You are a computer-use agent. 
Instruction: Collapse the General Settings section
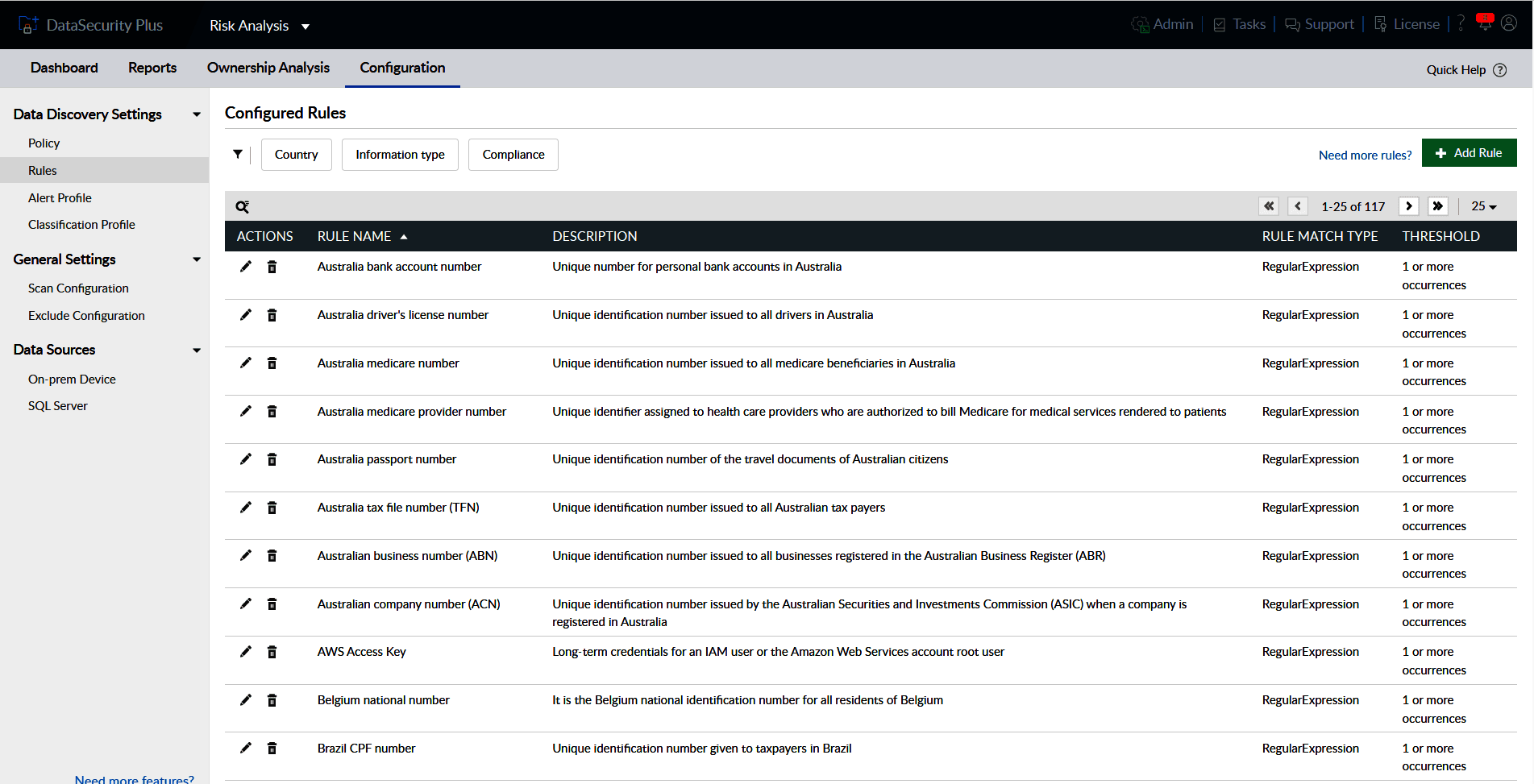[197, 259]
